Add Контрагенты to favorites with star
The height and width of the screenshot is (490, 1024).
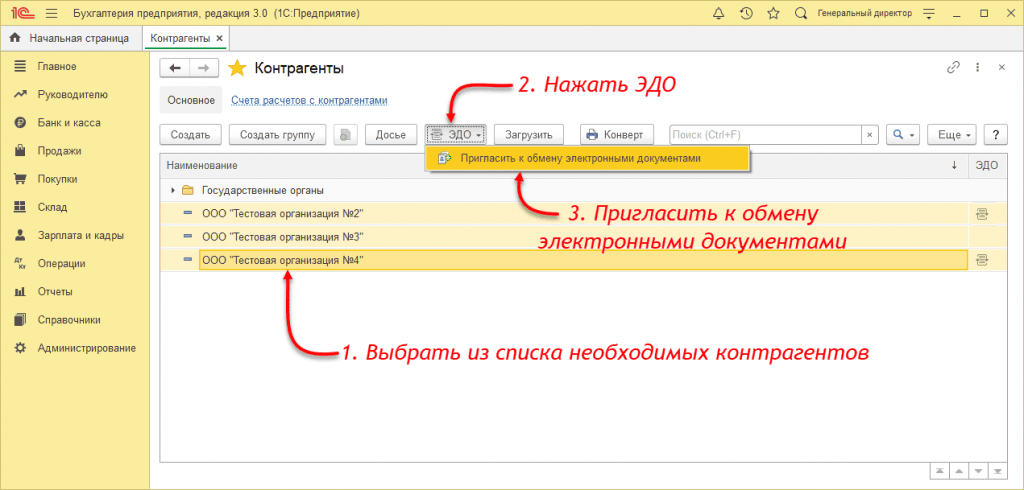pyautogui.click(x=237, y=68)
